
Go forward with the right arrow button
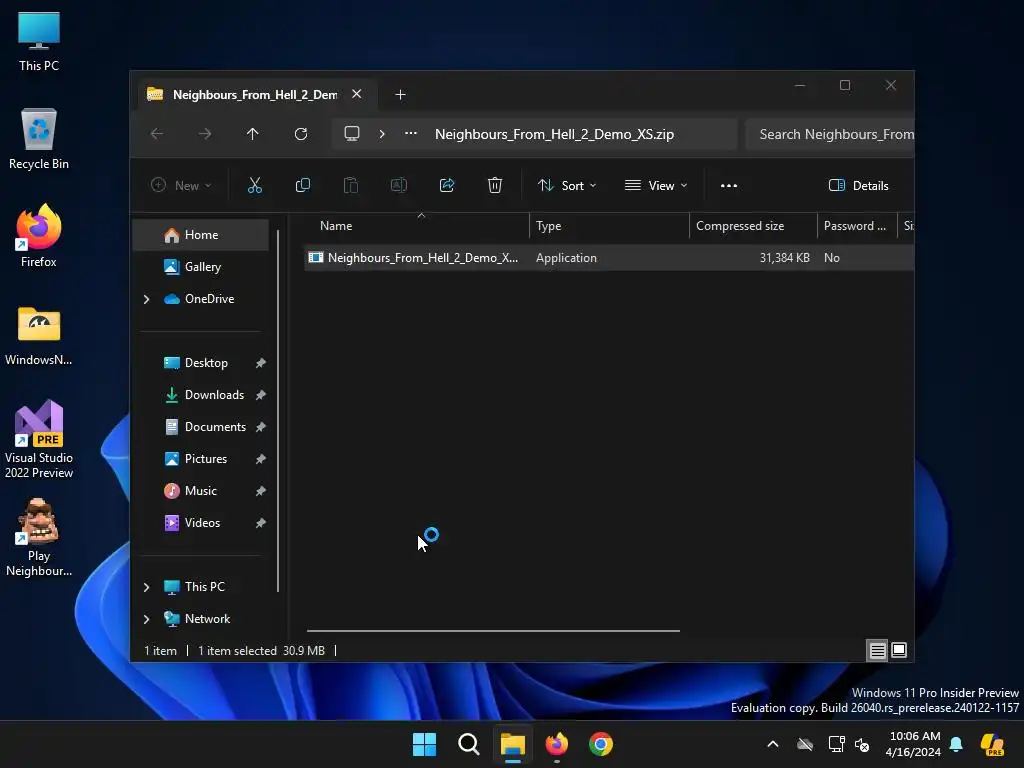pos(205,134)
